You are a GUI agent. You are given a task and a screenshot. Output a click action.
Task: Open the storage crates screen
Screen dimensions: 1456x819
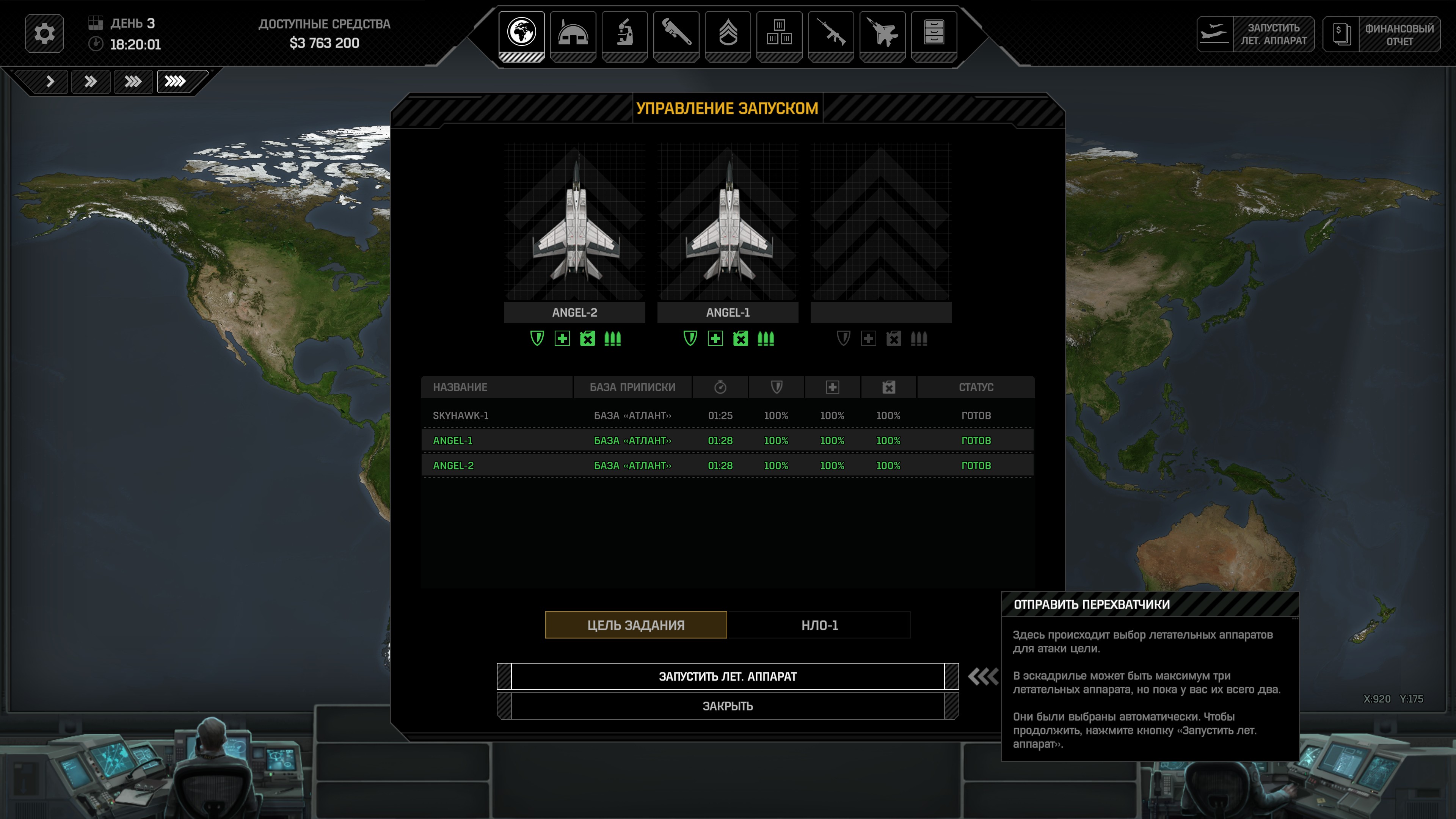[x=780, y=33]
